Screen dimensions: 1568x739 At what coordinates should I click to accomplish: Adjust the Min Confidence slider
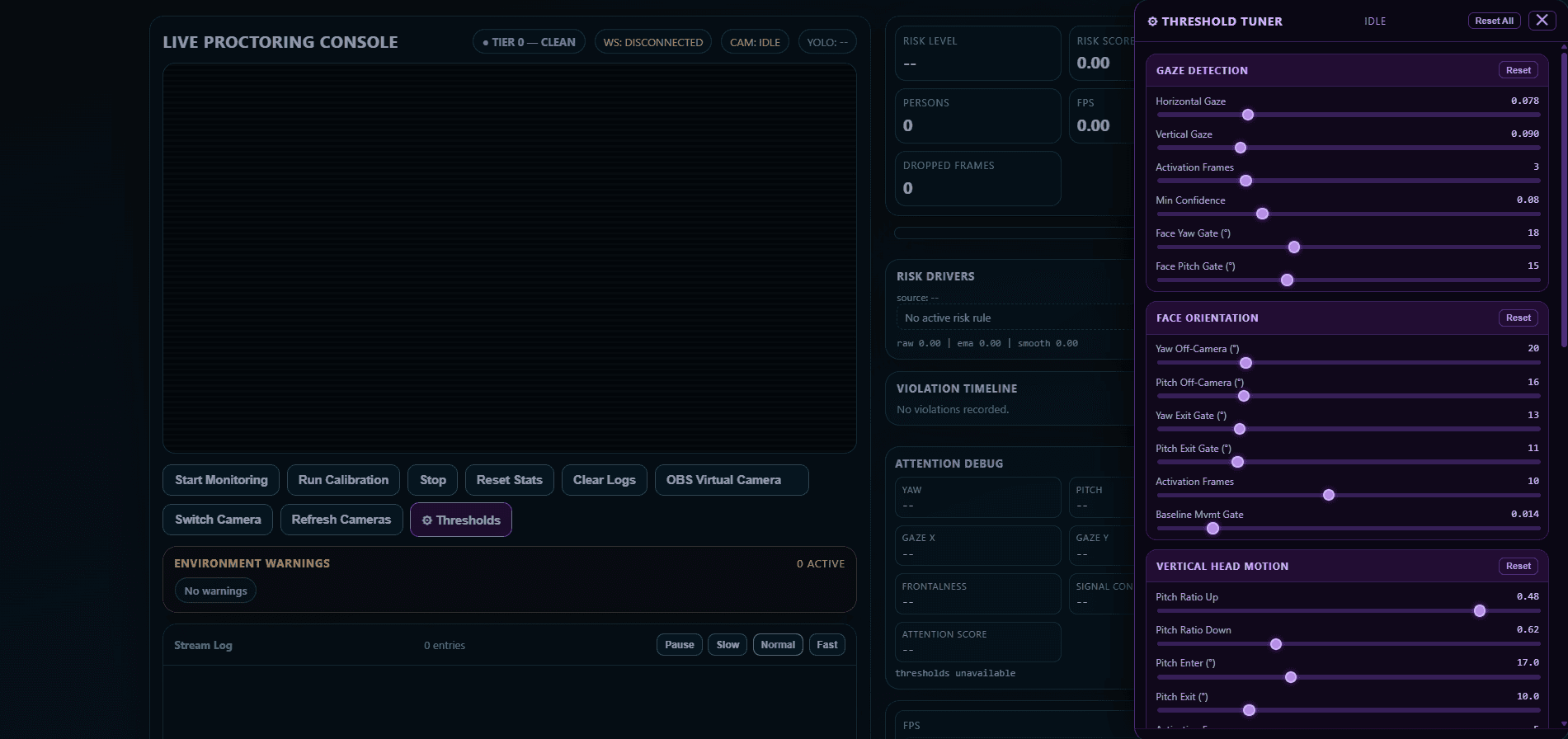[1349, 214]
